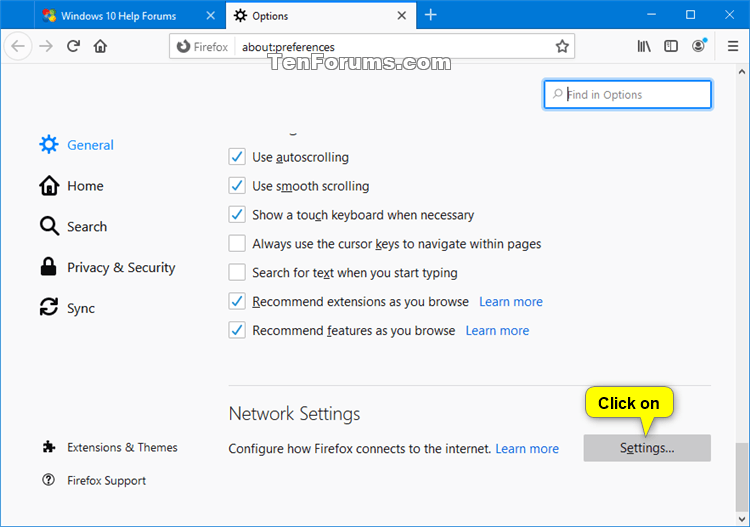
Task: Enable Search for text when typing
Action: point(237,273)
